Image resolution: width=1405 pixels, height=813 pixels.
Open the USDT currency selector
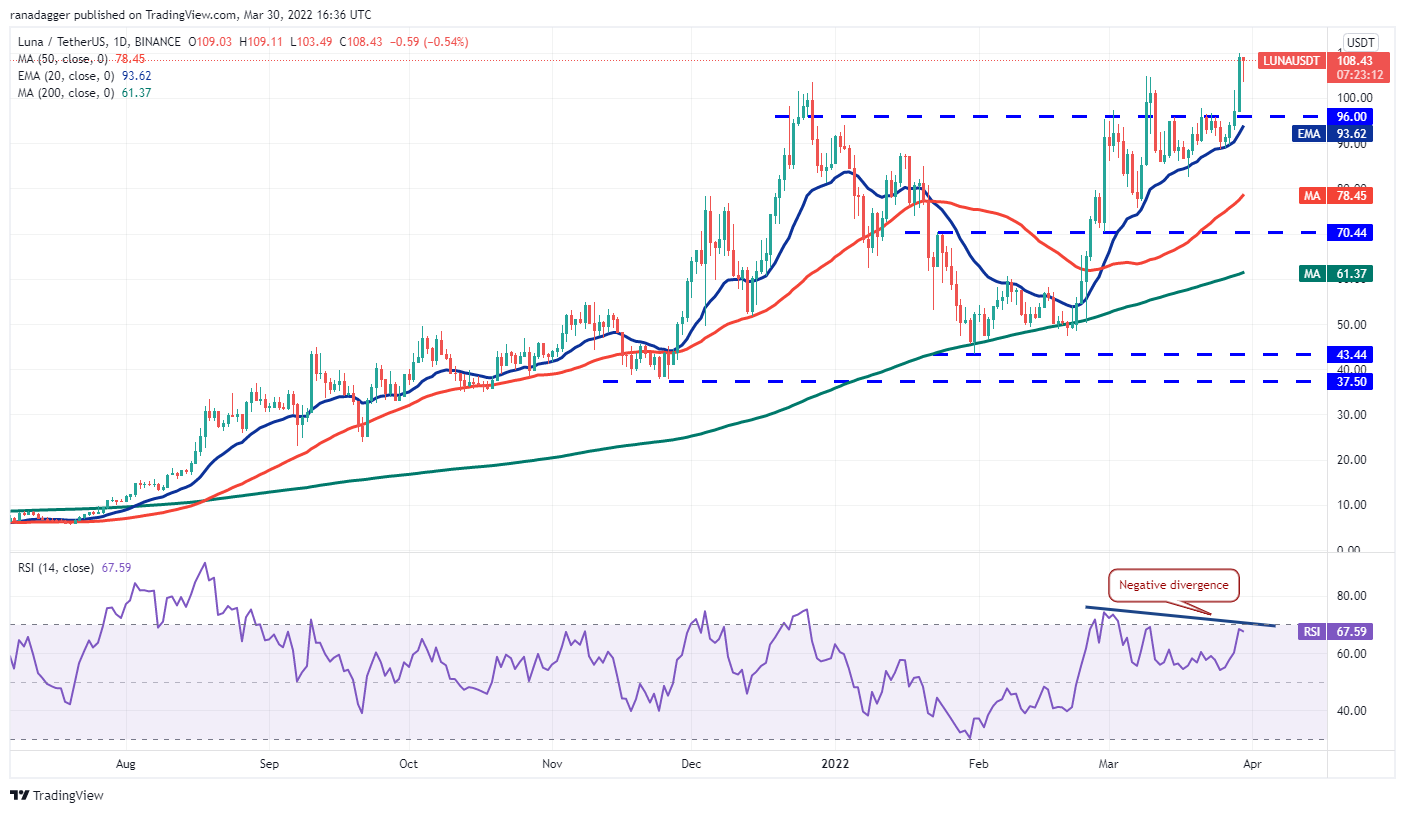tap(1359, 42)
